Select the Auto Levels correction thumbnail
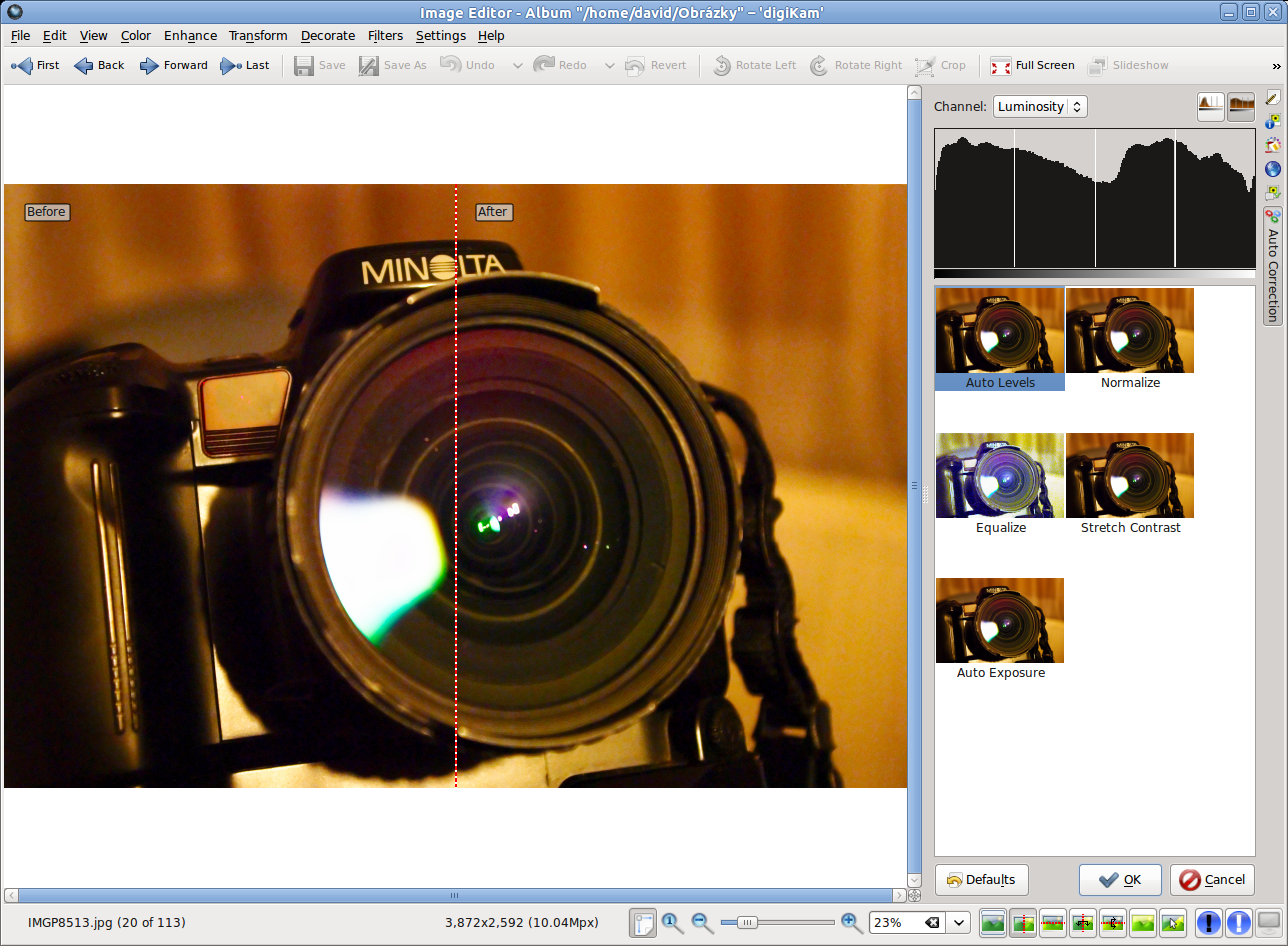The image size is (1288, 946). [1000, 339]
